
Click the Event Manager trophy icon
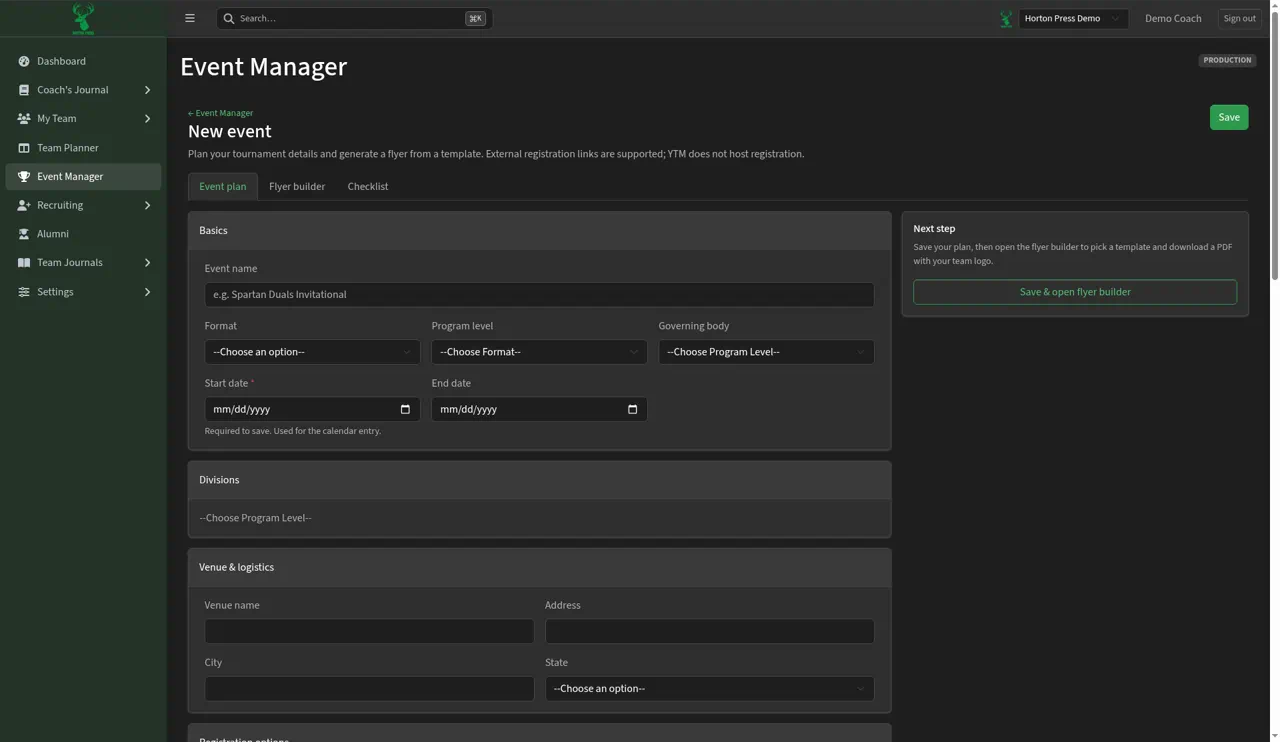pyautogui.click(x=24, y=177)
